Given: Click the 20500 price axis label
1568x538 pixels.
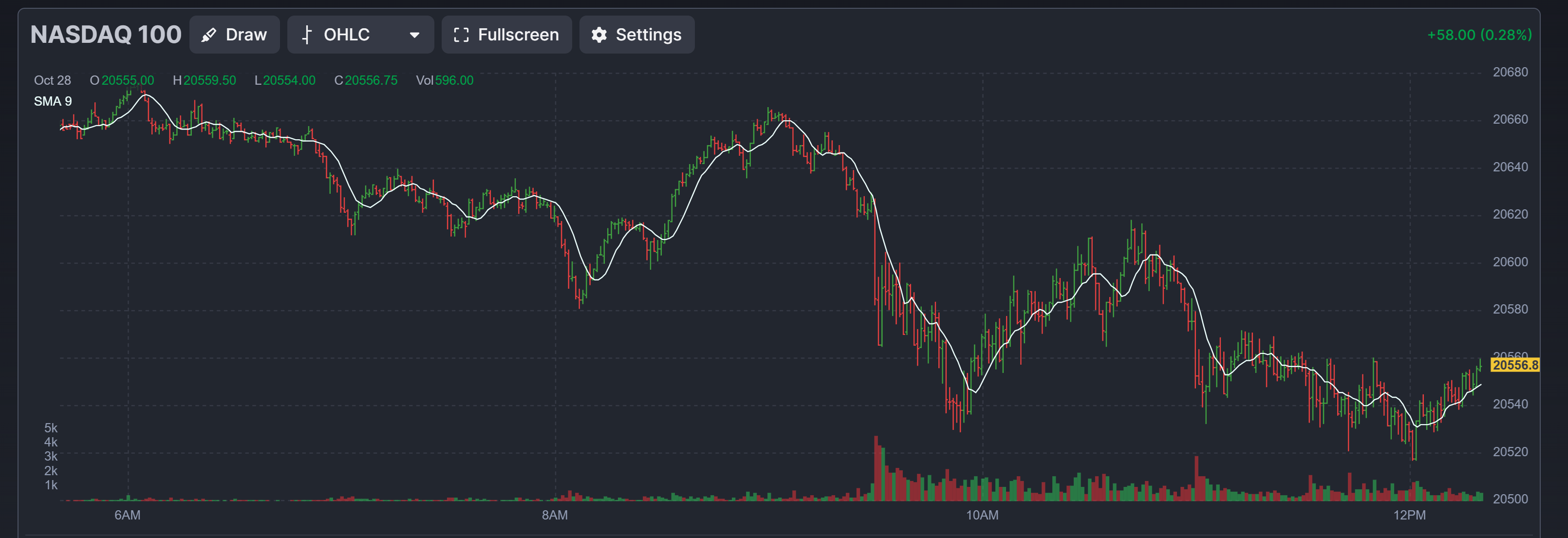Looking at the screenshot, I should tap(1510, 499).
